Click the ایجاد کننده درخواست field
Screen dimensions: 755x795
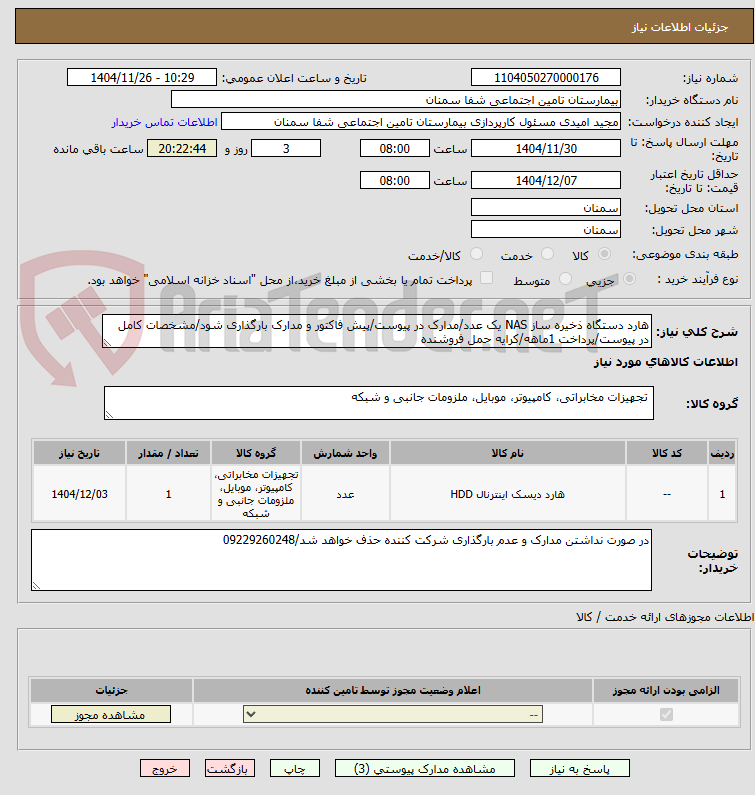pyautogui.click(x=421, y=122)
